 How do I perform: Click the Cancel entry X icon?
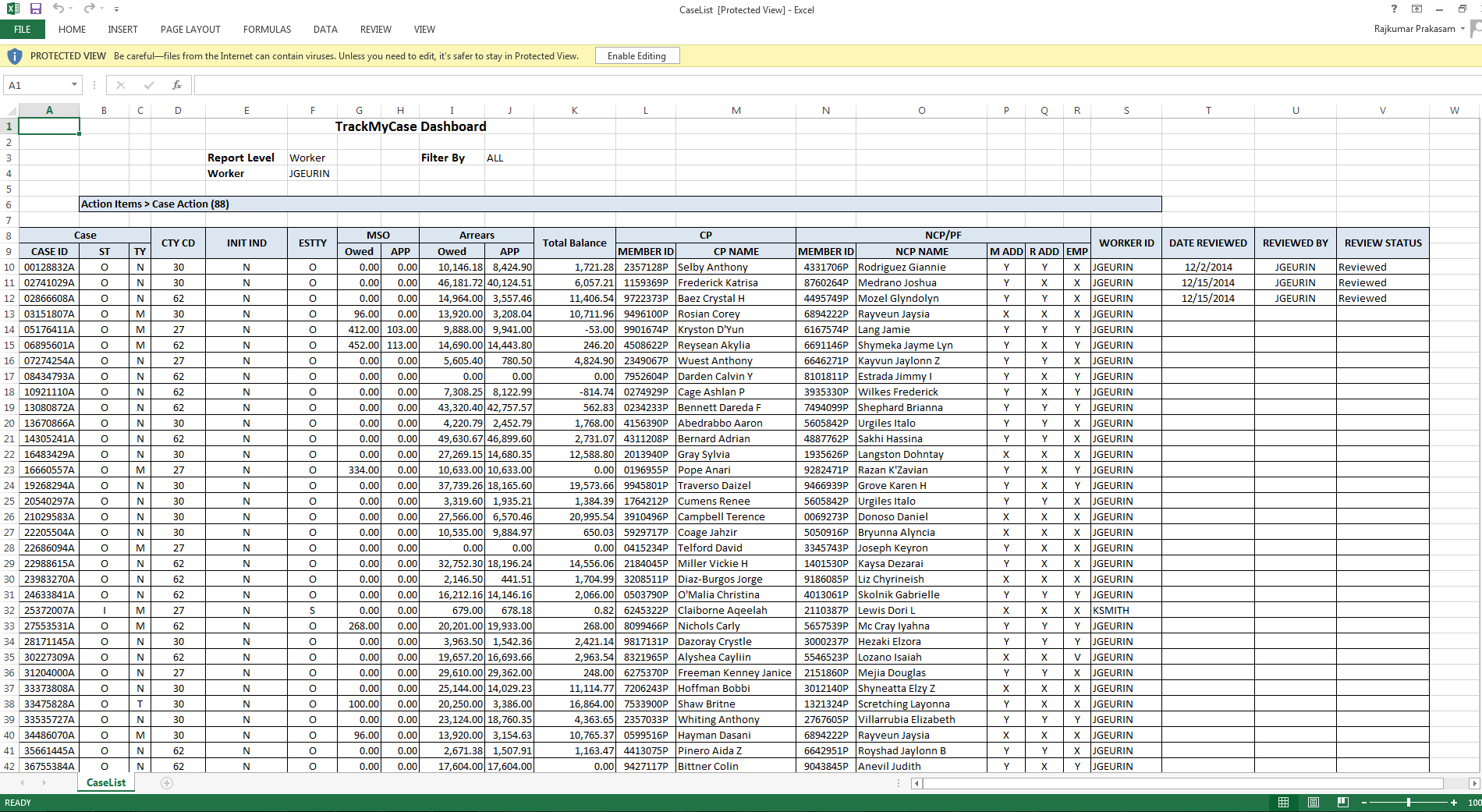point(120,85)
